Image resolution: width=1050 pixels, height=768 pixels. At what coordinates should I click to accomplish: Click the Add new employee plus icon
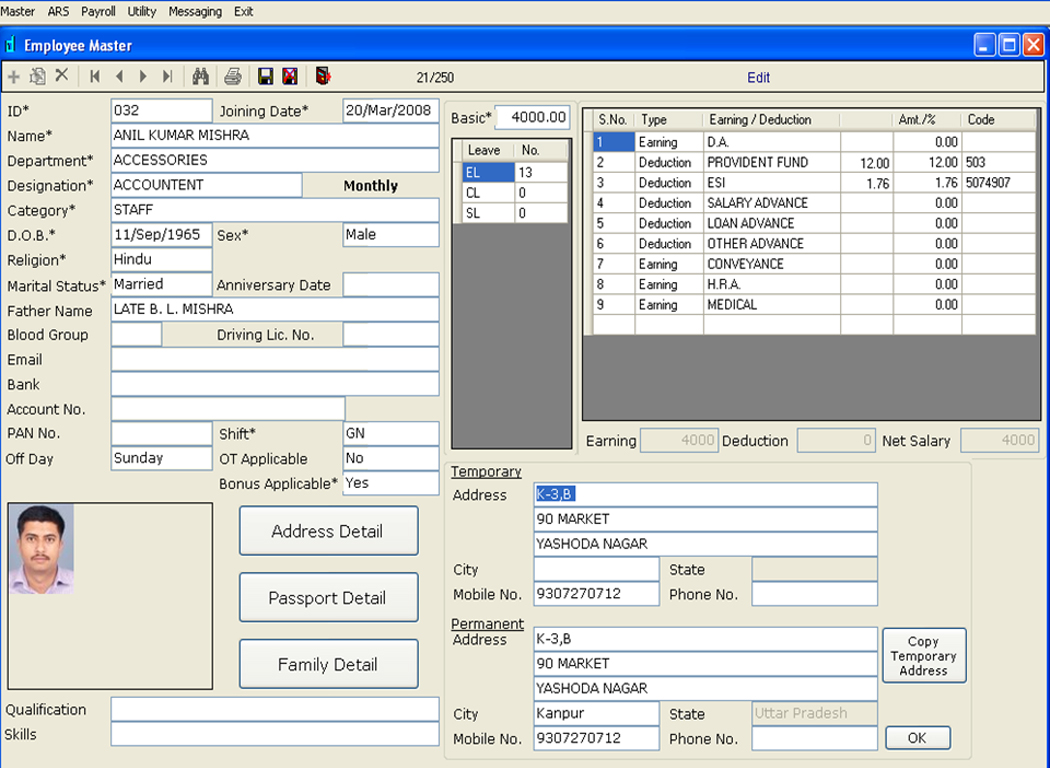pyautogui.click(x=14, y=76)
